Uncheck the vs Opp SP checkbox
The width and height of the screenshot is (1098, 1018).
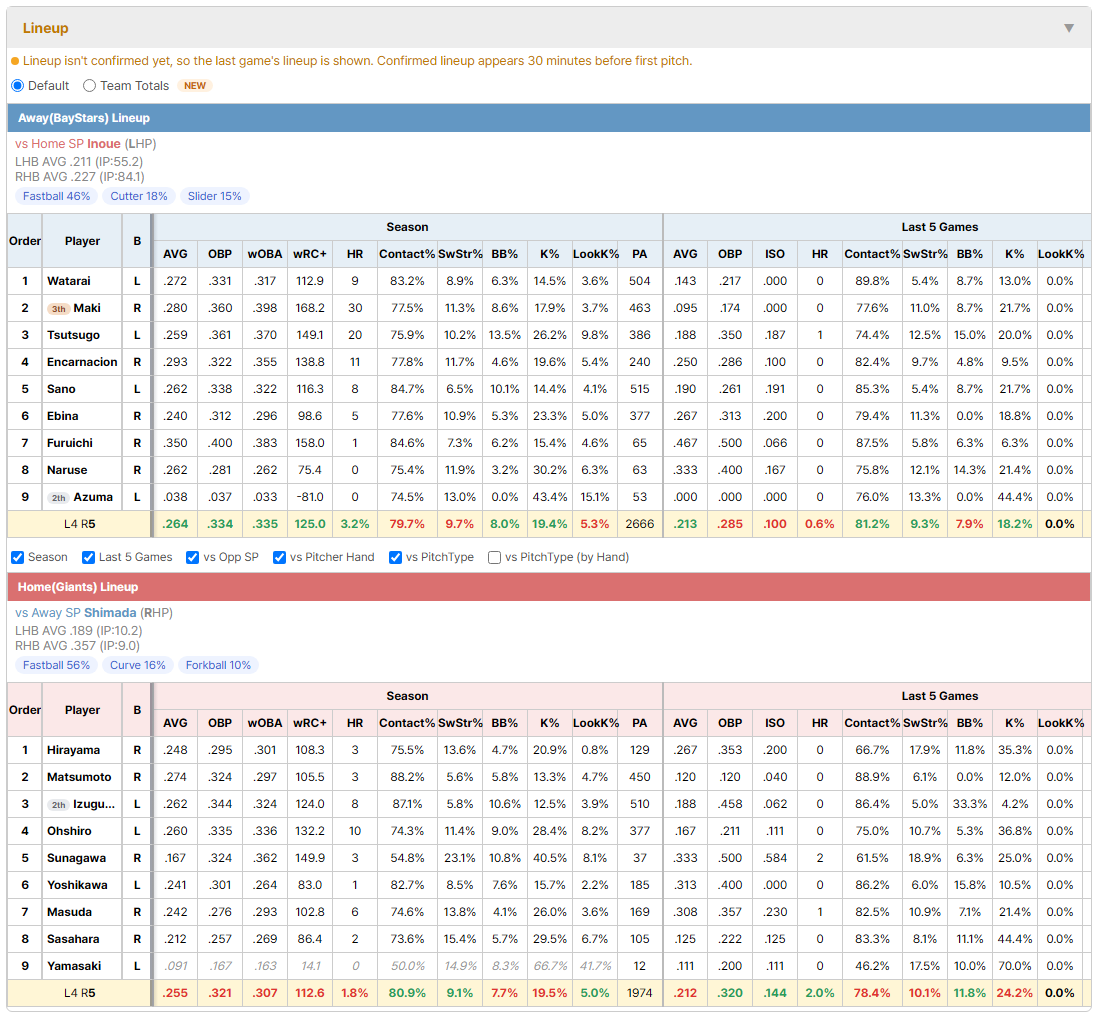coord(193,557)
